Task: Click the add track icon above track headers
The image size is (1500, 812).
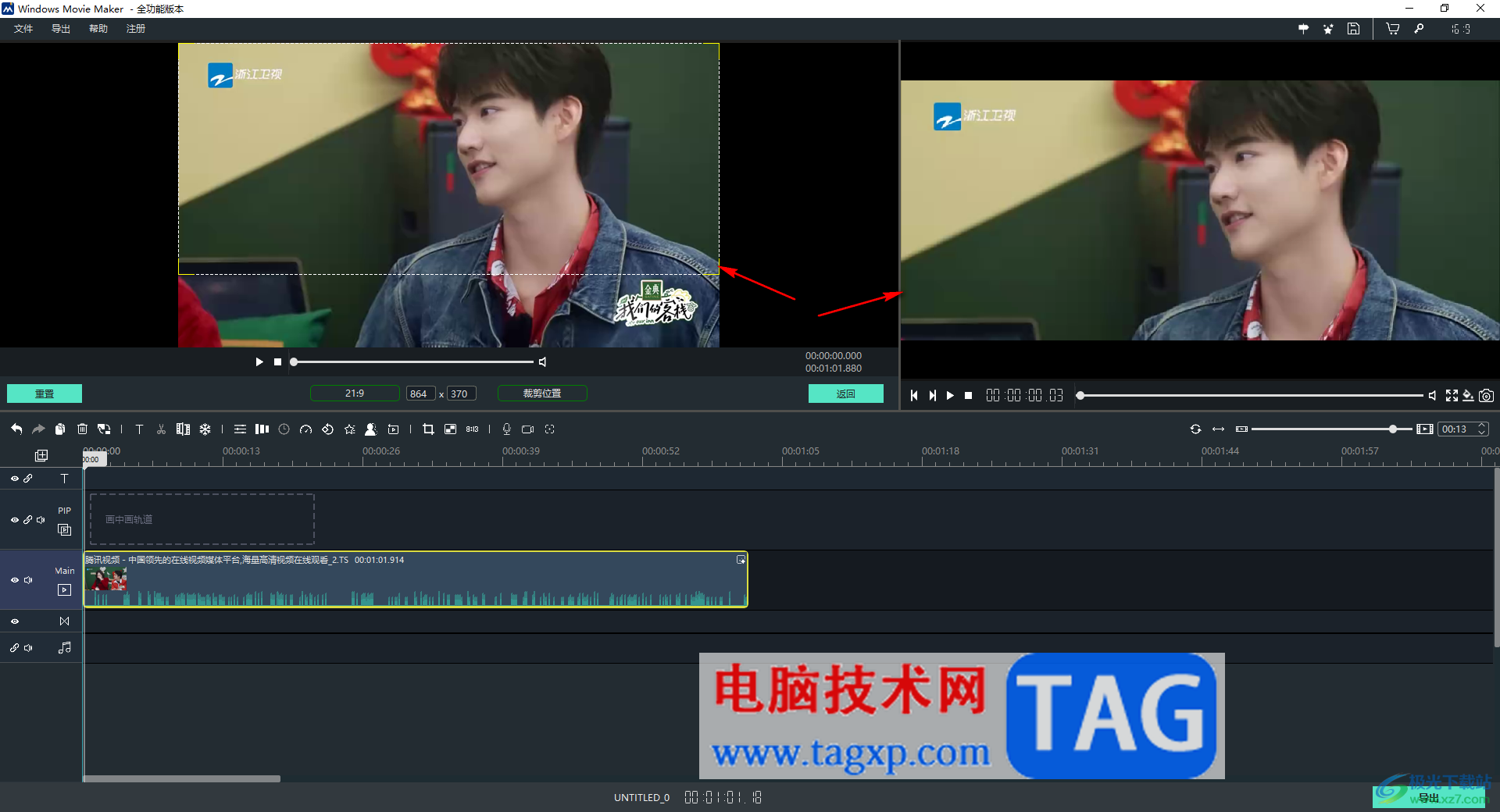Action: click(41, 455)
